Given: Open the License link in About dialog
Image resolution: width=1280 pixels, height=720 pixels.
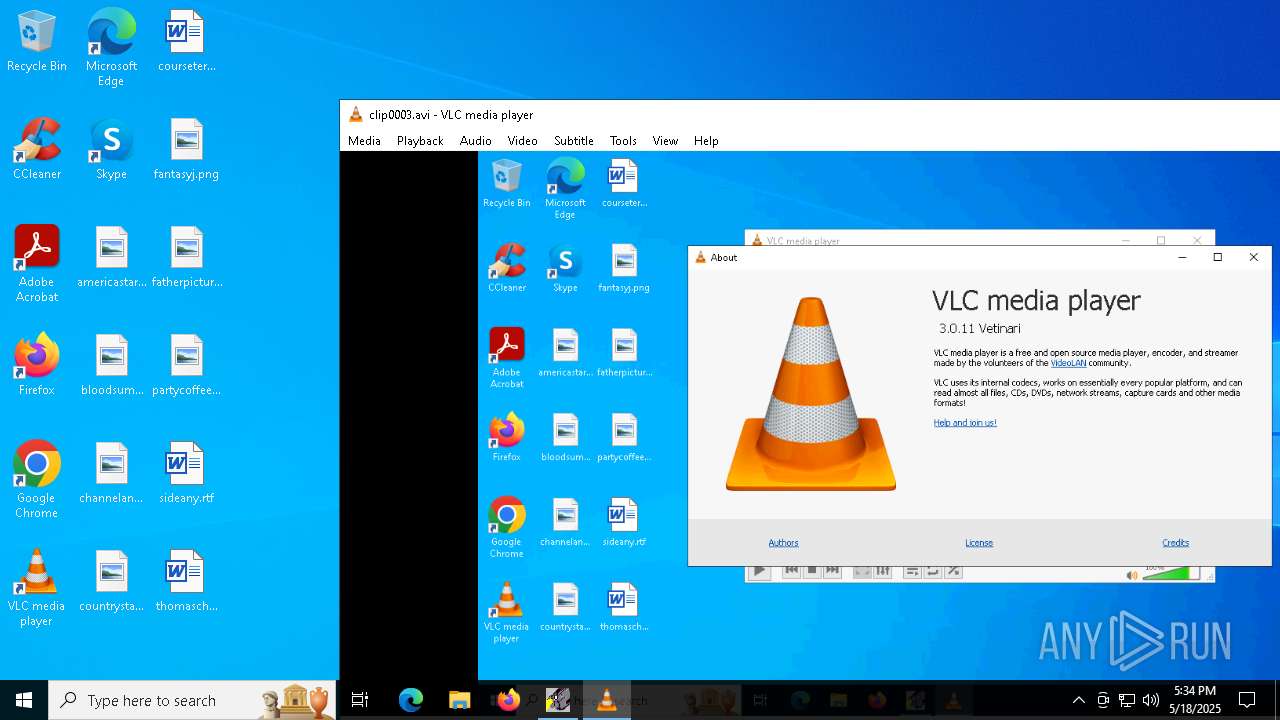Looking at the screenshot, I should click(x=979, y=543).
